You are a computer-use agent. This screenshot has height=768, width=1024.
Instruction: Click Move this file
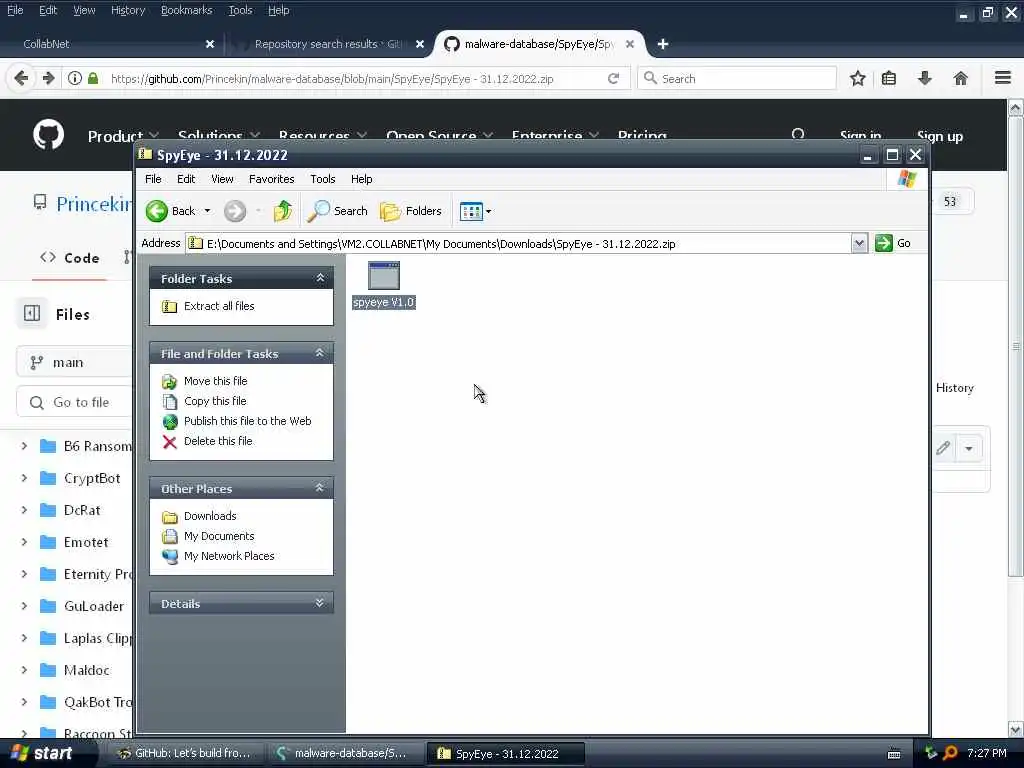click(x=216, y=381)
